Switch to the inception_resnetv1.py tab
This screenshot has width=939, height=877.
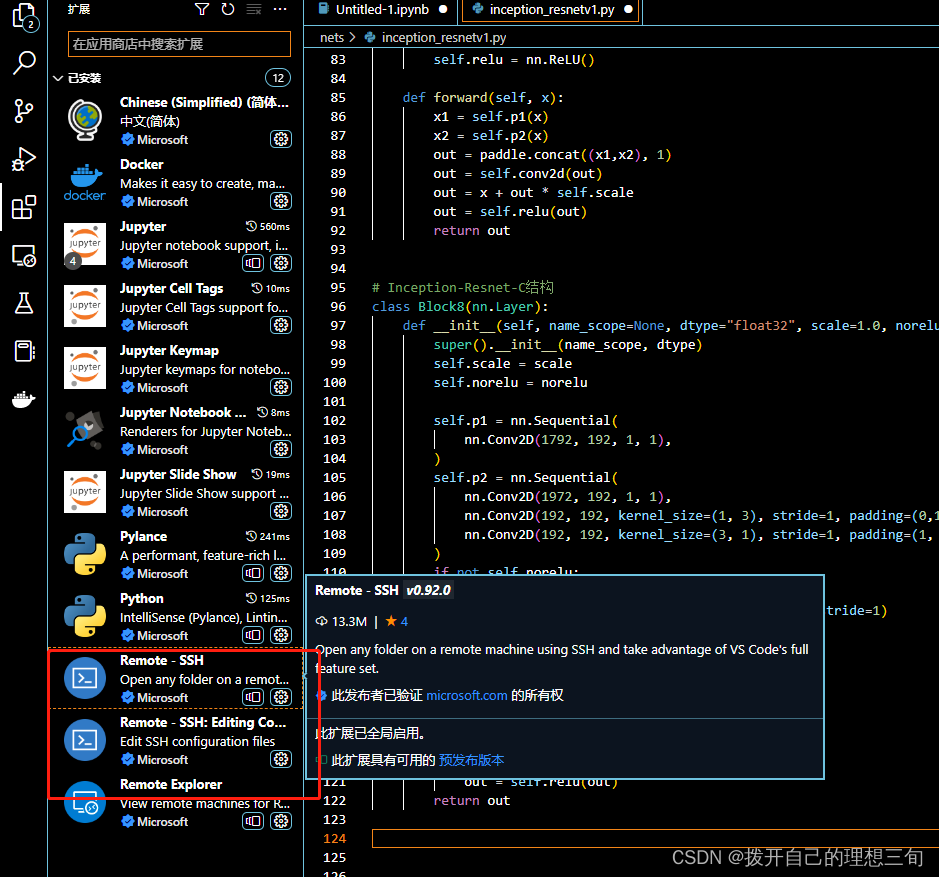tap(552, 10)
